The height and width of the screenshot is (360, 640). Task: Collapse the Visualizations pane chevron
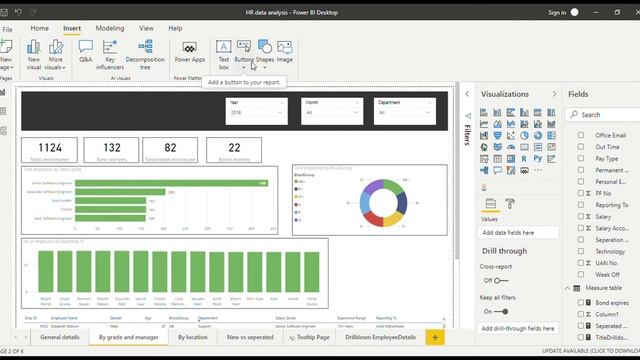554,94
